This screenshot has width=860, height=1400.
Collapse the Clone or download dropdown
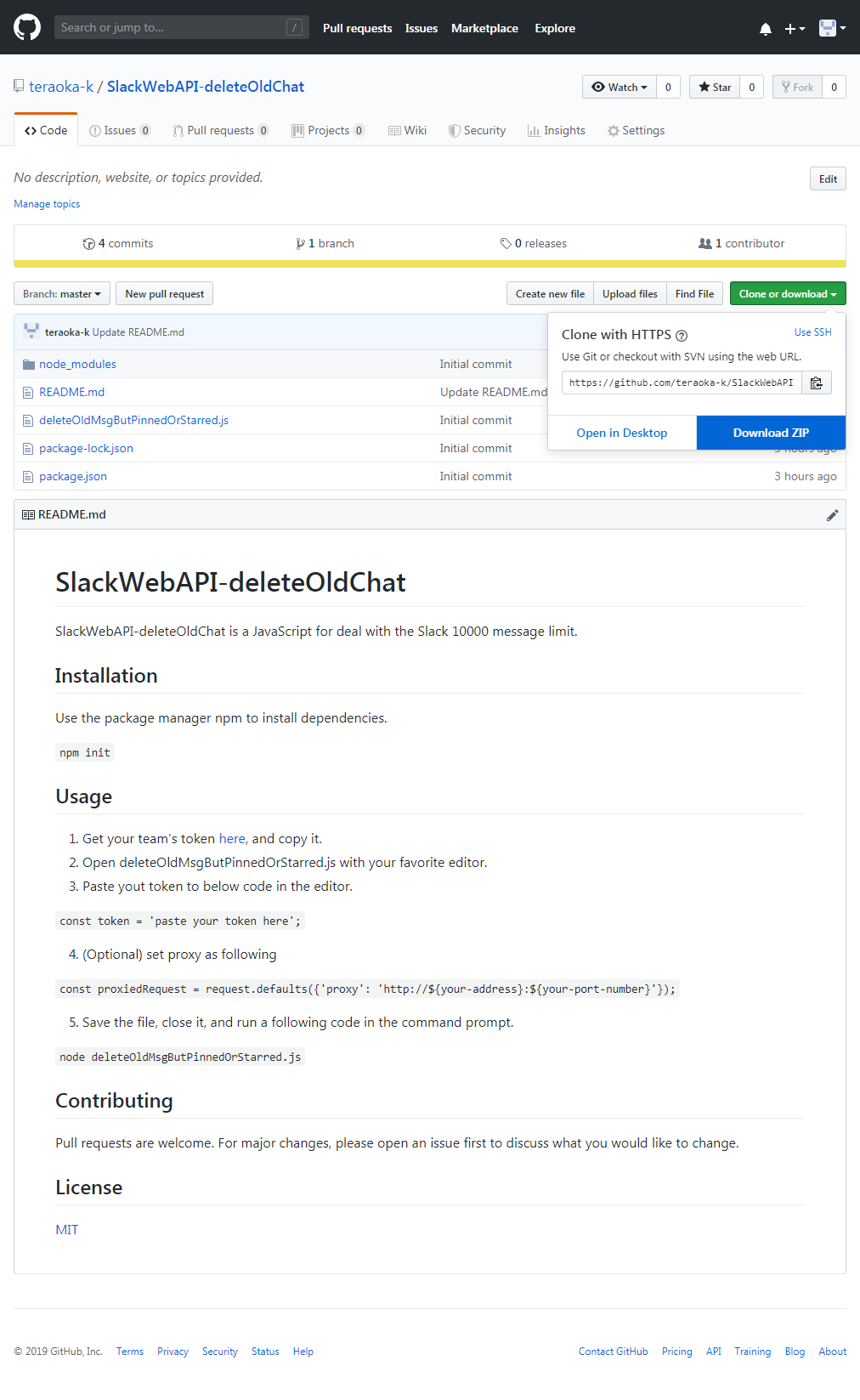coord(787,294)
